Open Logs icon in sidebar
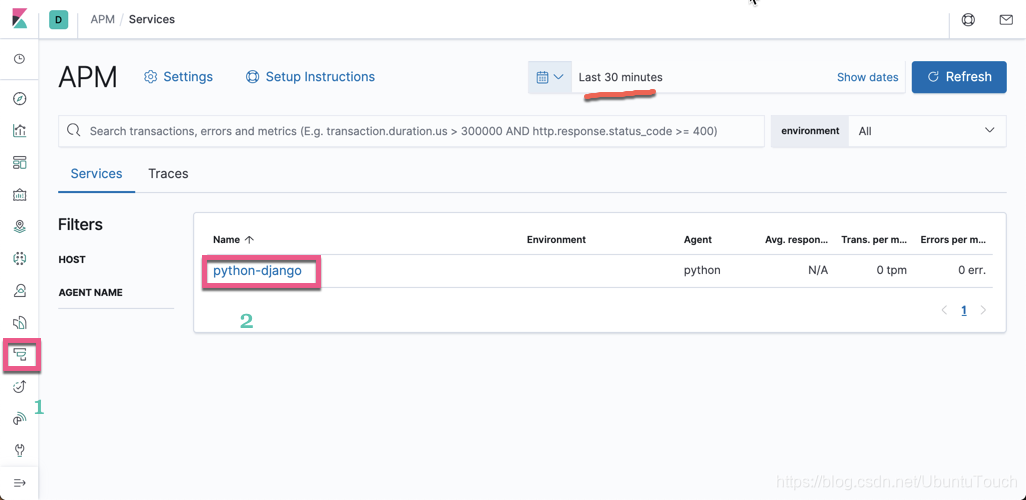Viewport: 1026px width, 500px height. click(20, 323)
